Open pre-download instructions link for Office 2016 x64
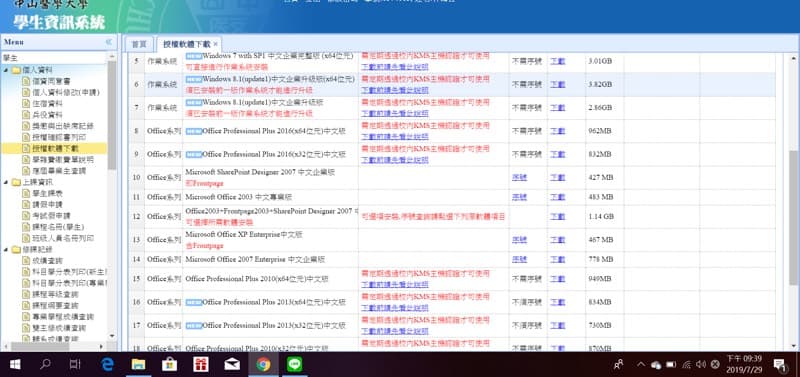The height and width of the screenshot is (377, 800). click(x=395, y=137)
